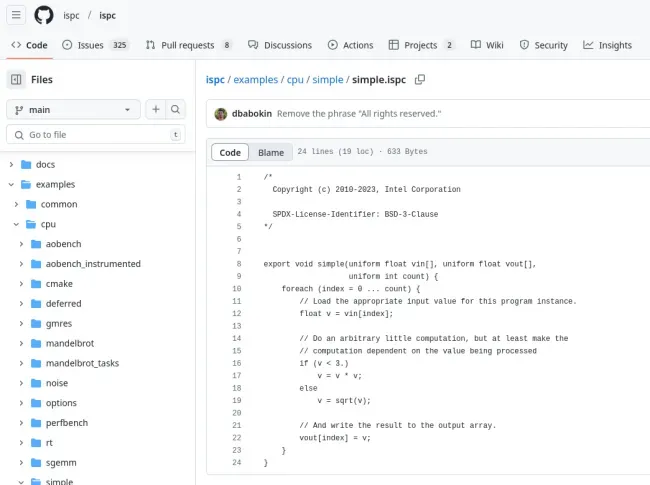Select the aobench_instrumented tree item
Screen dimensions: 650x485
tap(93, 264)
